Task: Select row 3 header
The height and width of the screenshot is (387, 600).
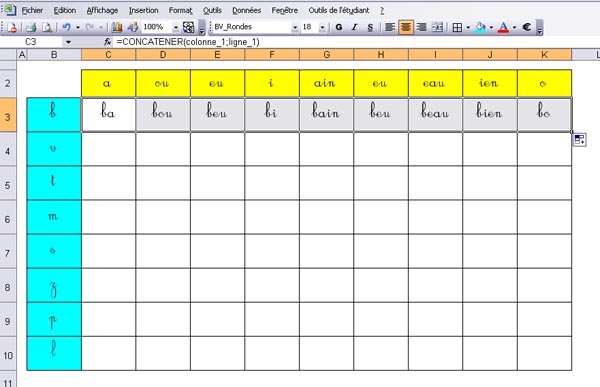Action: [x=8, y=116]
